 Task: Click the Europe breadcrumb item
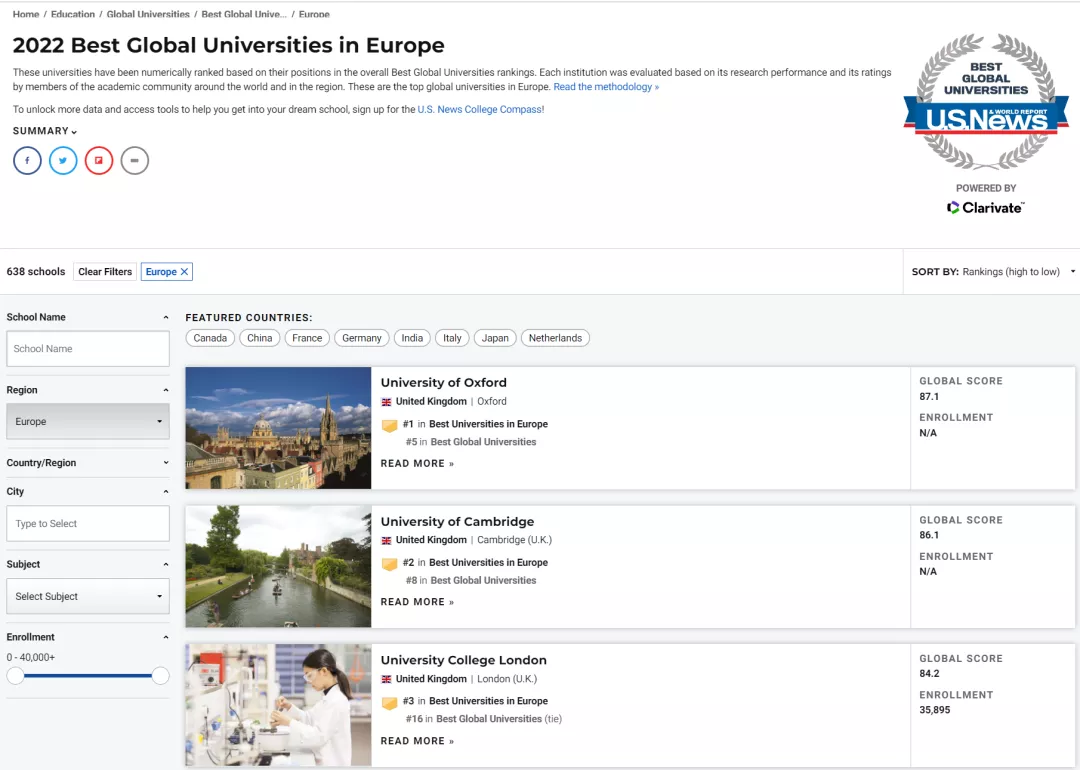[x=314, y=14]
